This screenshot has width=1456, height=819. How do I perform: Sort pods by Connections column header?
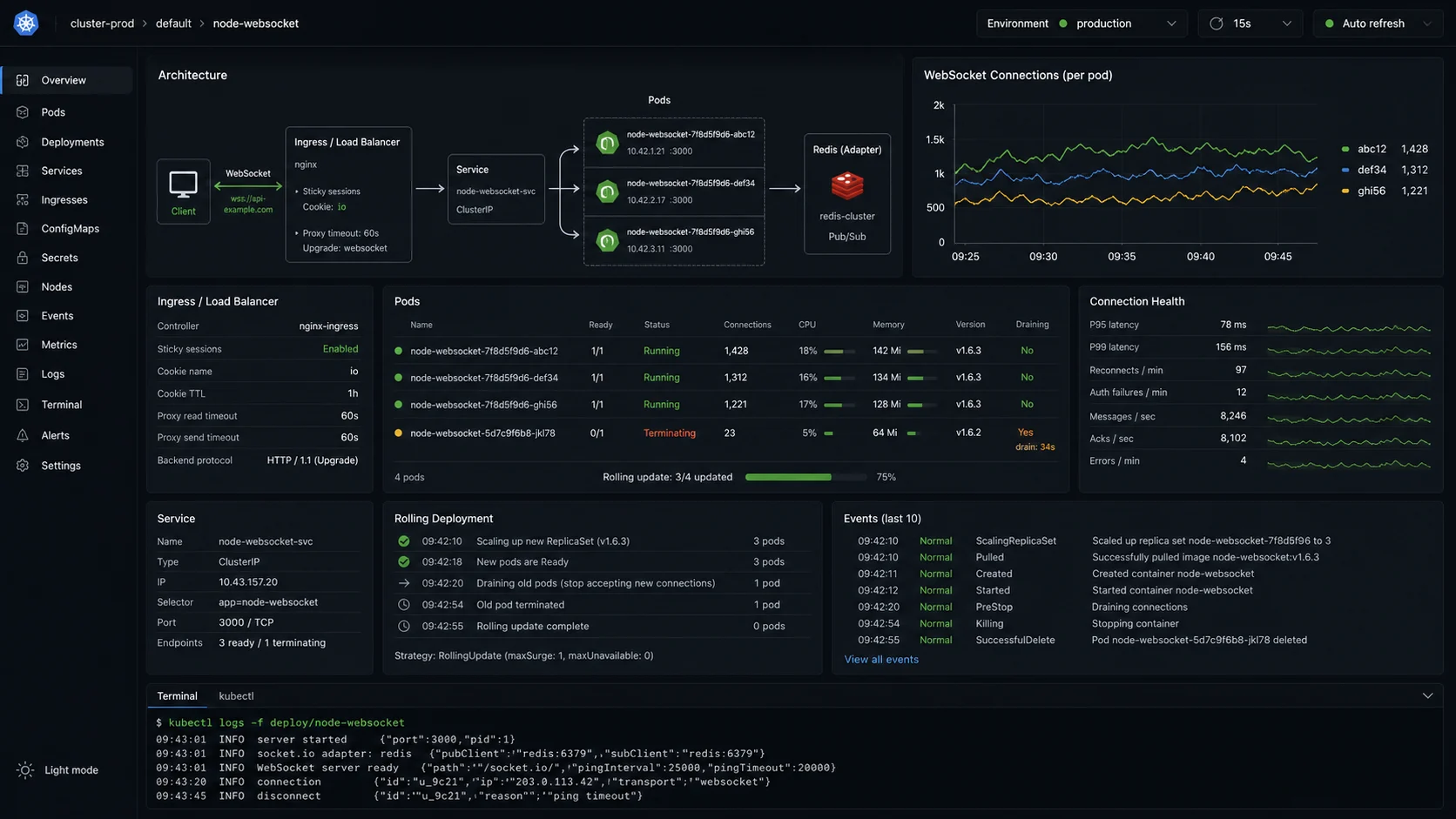pos(747,325)
